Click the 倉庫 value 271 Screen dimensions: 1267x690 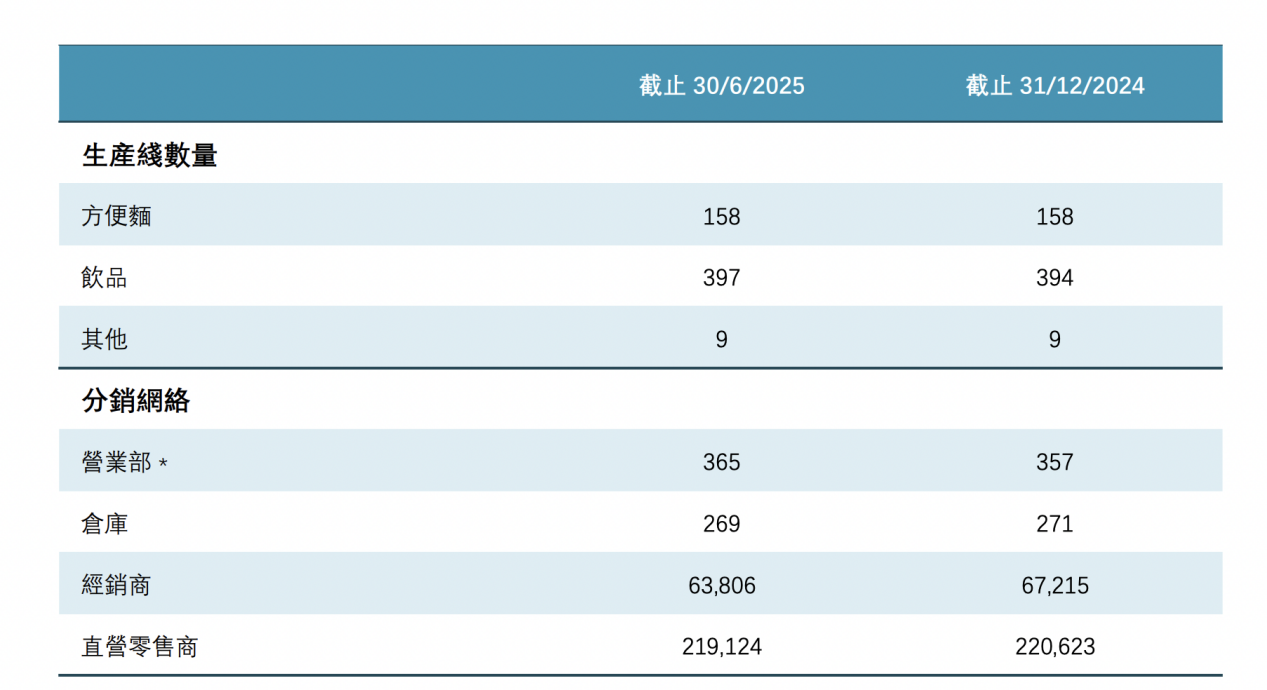[1055, 524]
